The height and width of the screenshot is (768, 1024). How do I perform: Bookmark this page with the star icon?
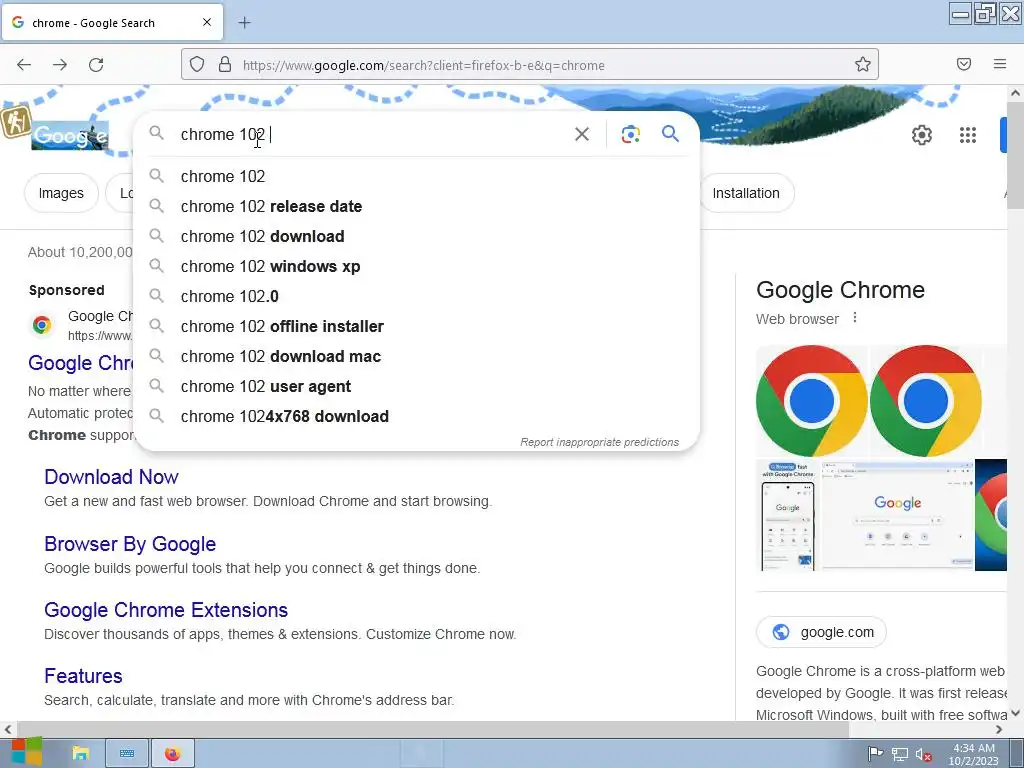coord(863,64)
